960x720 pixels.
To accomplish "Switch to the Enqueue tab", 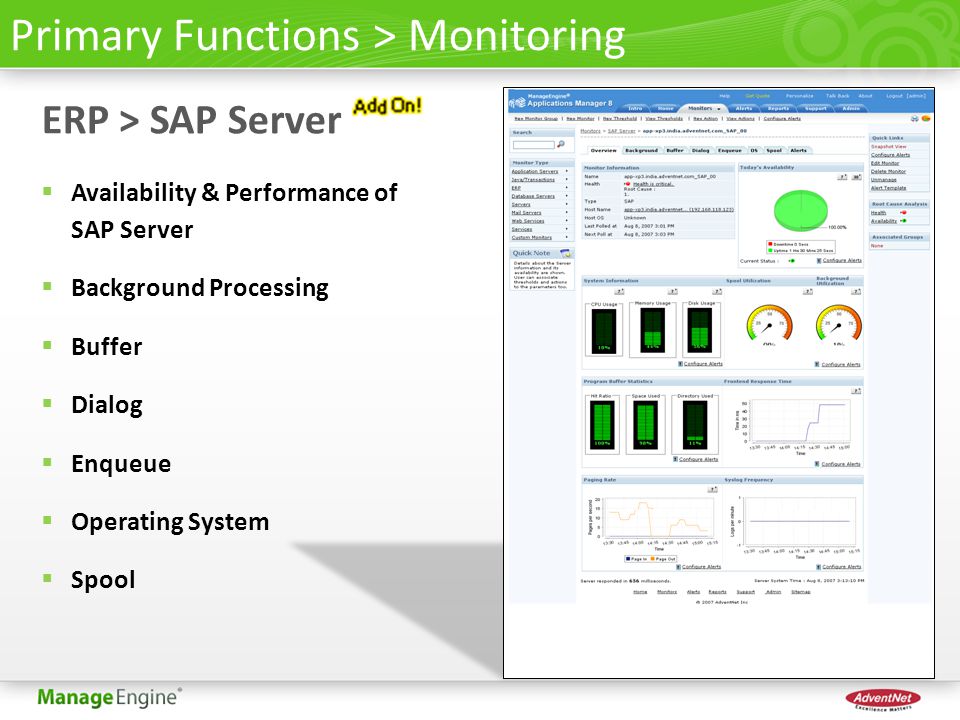I will (729, 150).
